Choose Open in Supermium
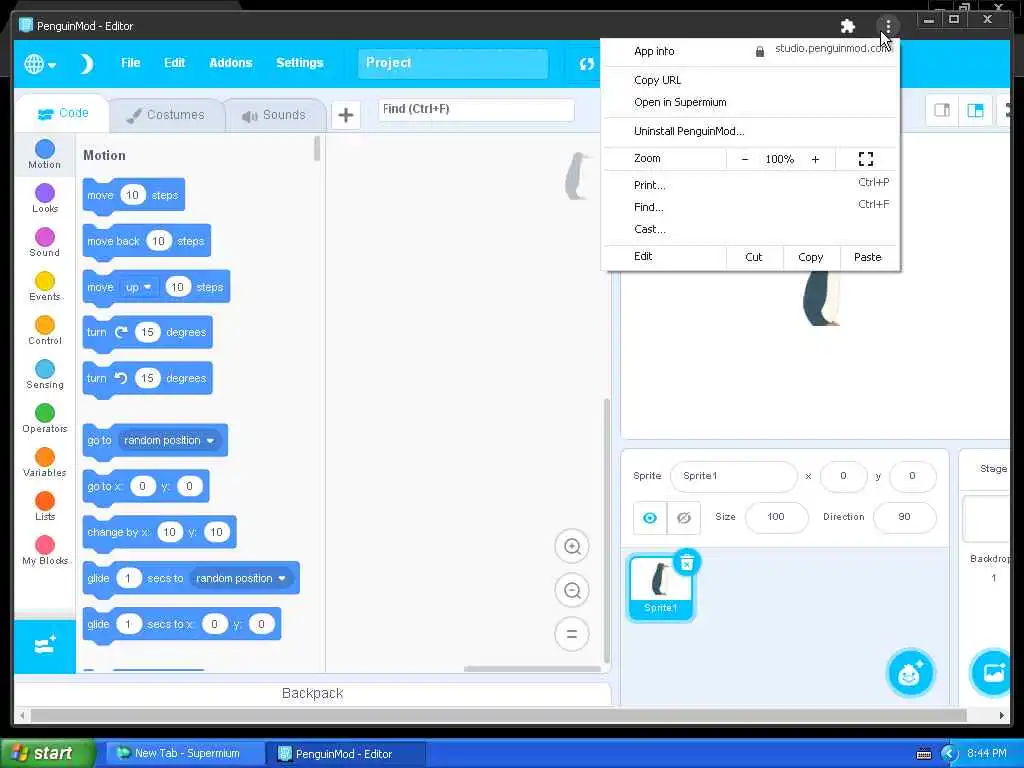The height and width of the screenshot is (768, 1024). (750, 103)
